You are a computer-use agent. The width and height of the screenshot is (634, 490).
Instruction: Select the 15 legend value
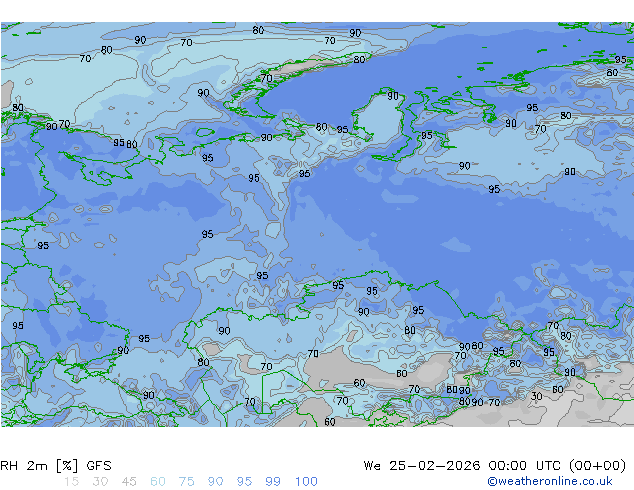(x=71, y=482)
